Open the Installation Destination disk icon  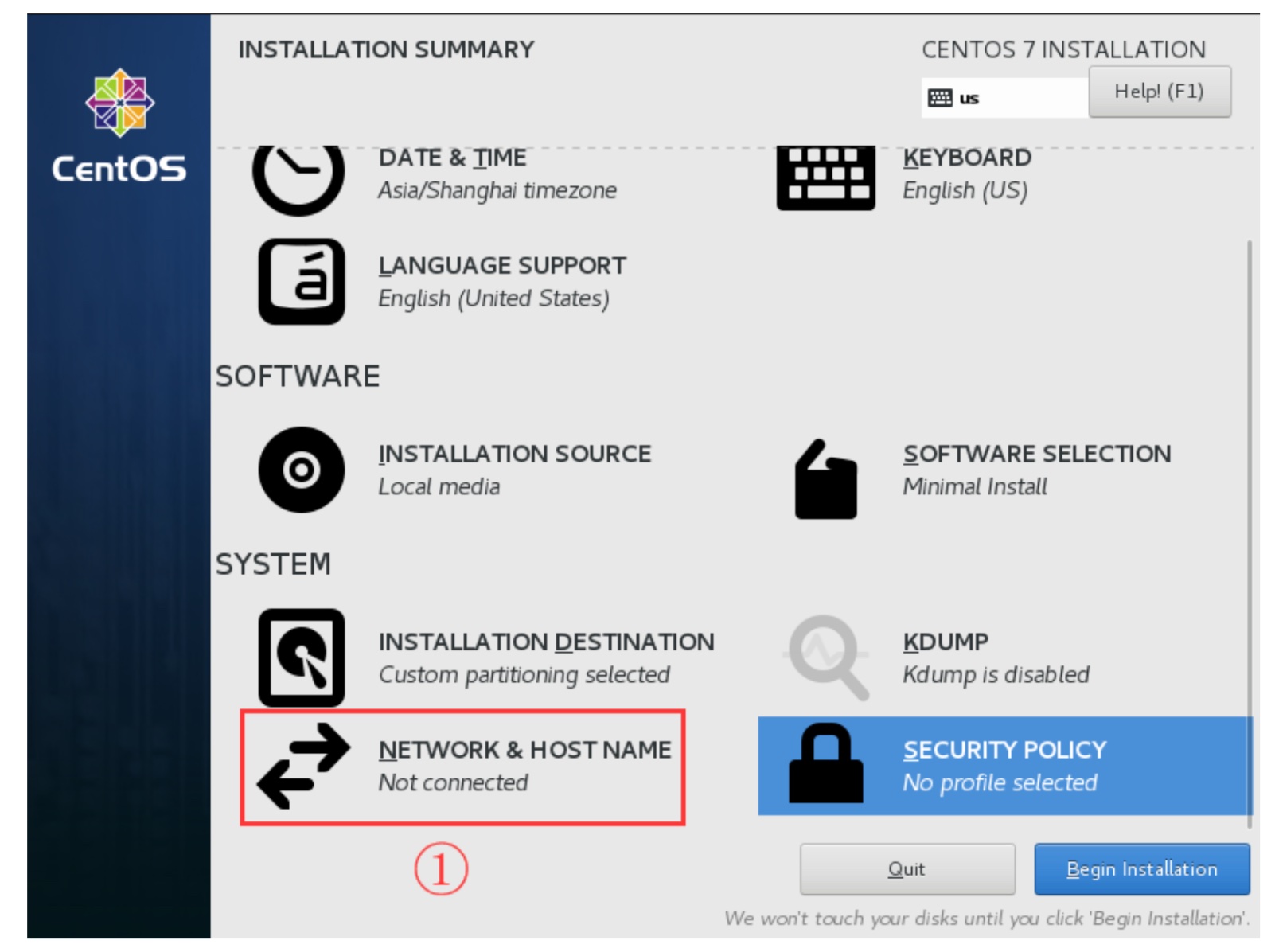click(x=302, y=657)
